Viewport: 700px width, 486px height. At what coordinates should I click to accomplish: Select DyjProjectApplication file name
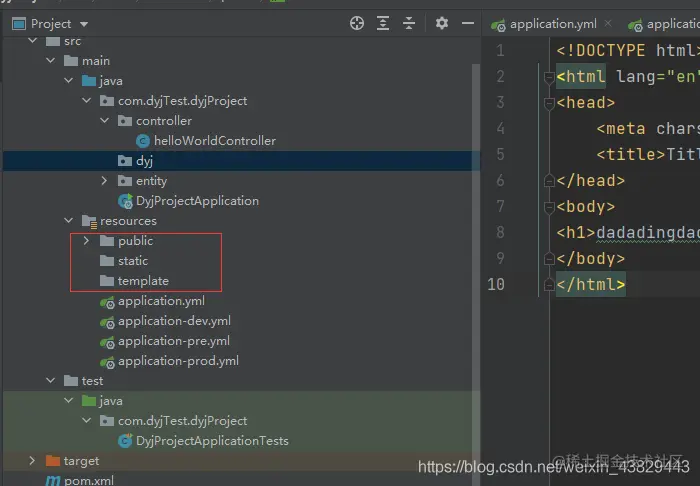(197, 201)
